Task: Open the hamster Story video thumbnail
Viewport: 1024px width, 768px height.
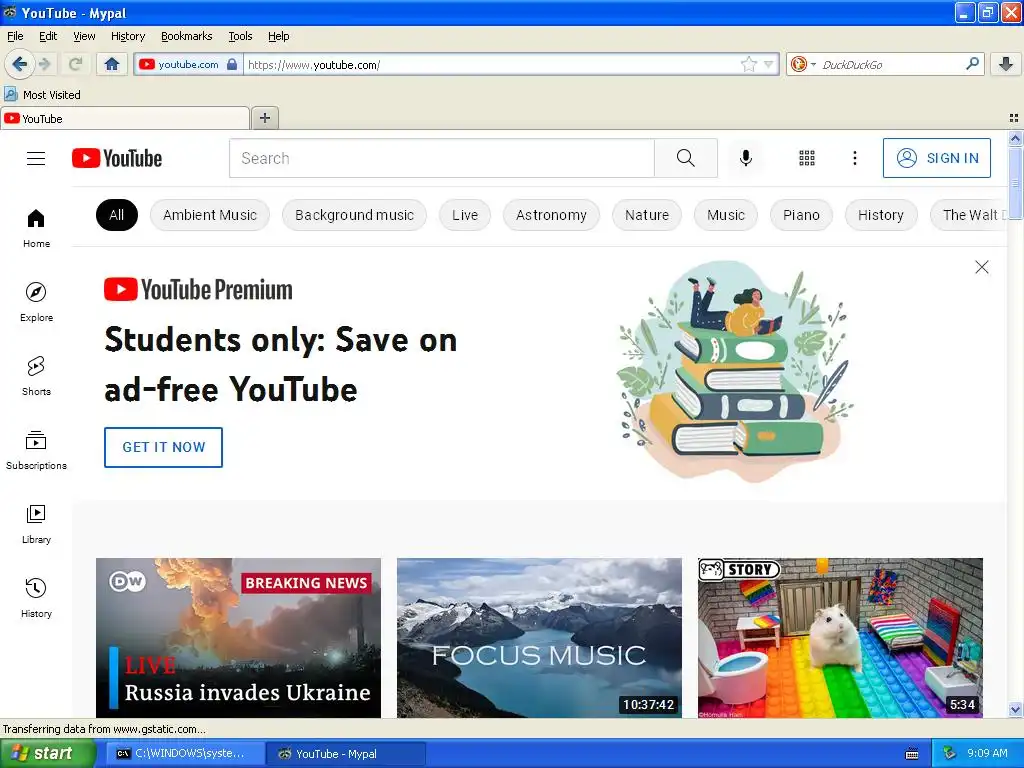Action: (840, 638)
